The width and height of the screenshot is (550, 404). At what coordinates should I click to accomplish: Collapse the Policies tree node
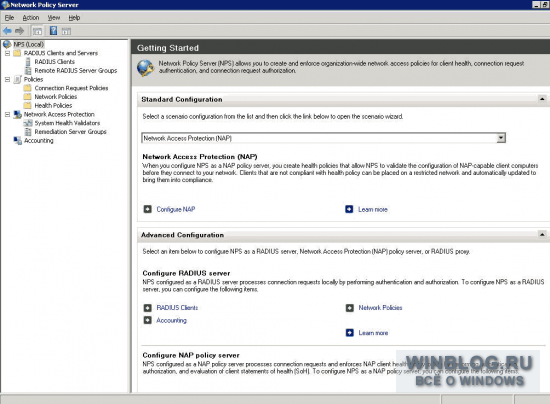pyautogui.click(x=7, y=80)
